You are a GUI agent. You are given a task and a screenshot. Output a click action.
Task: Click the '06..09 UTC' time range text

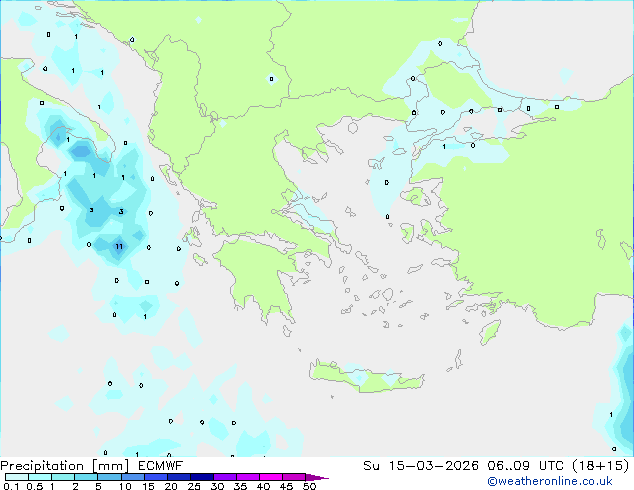click(x=525, y=466)
